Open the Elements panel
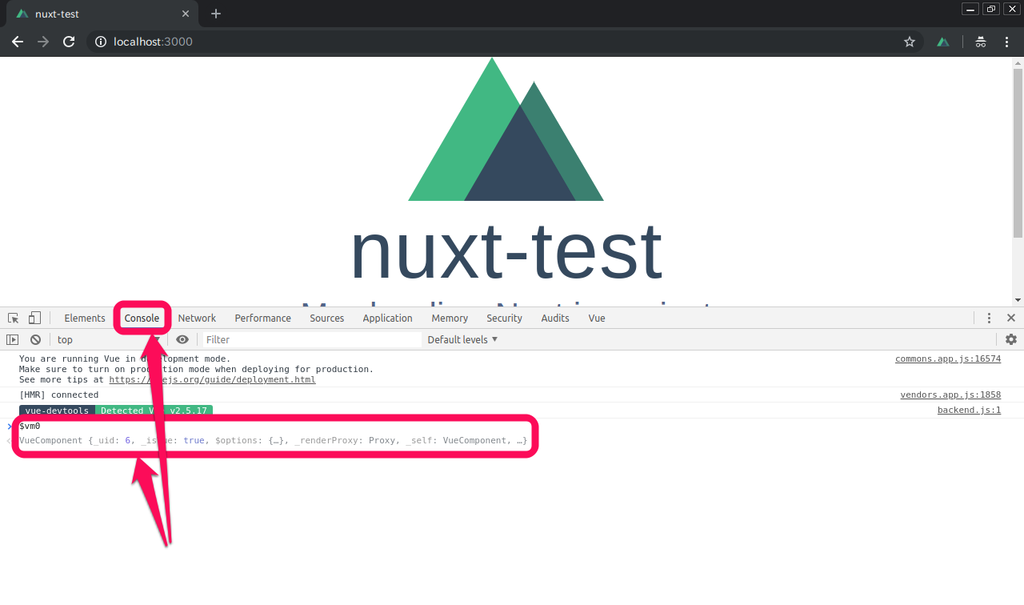Viewport: 1024px width, 605px height. (x=84, y=318)
